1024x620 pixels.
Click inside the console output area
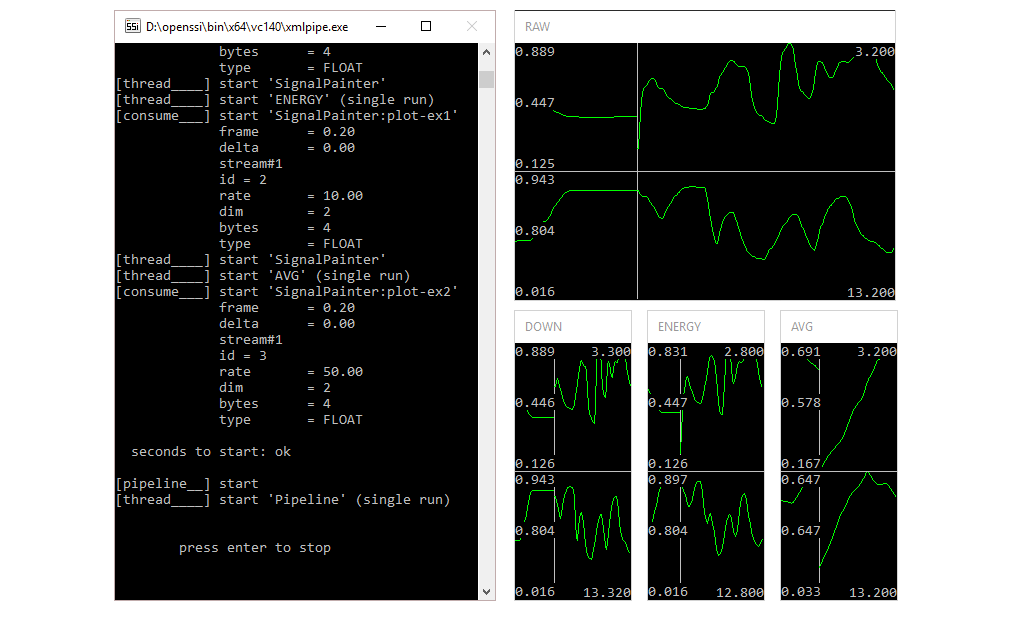tap(290, 300)
